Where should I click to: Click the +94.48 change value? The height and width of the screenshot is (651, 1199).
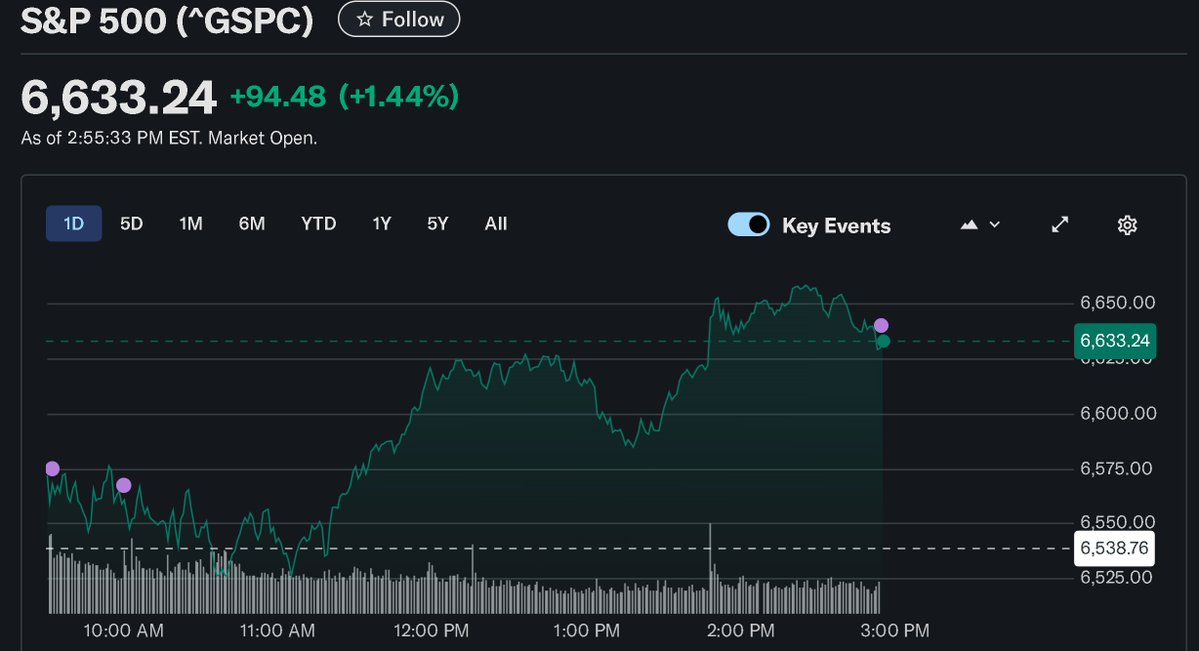point(278,96)
